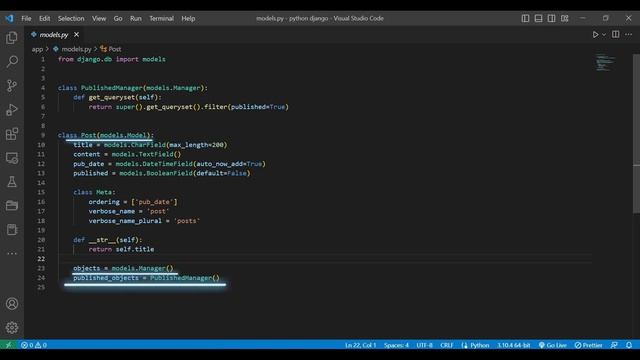Click the code minimap preview
The height and width of the screenshot is (360, 640).
pos(606,62)
